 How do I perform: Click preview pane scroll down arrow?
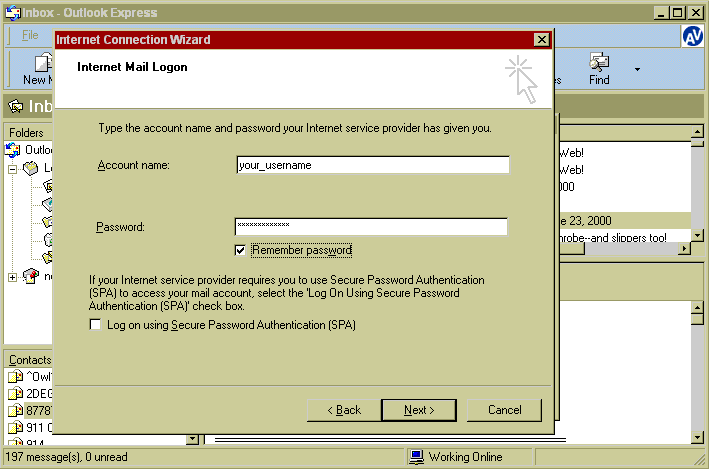point(697,437)
